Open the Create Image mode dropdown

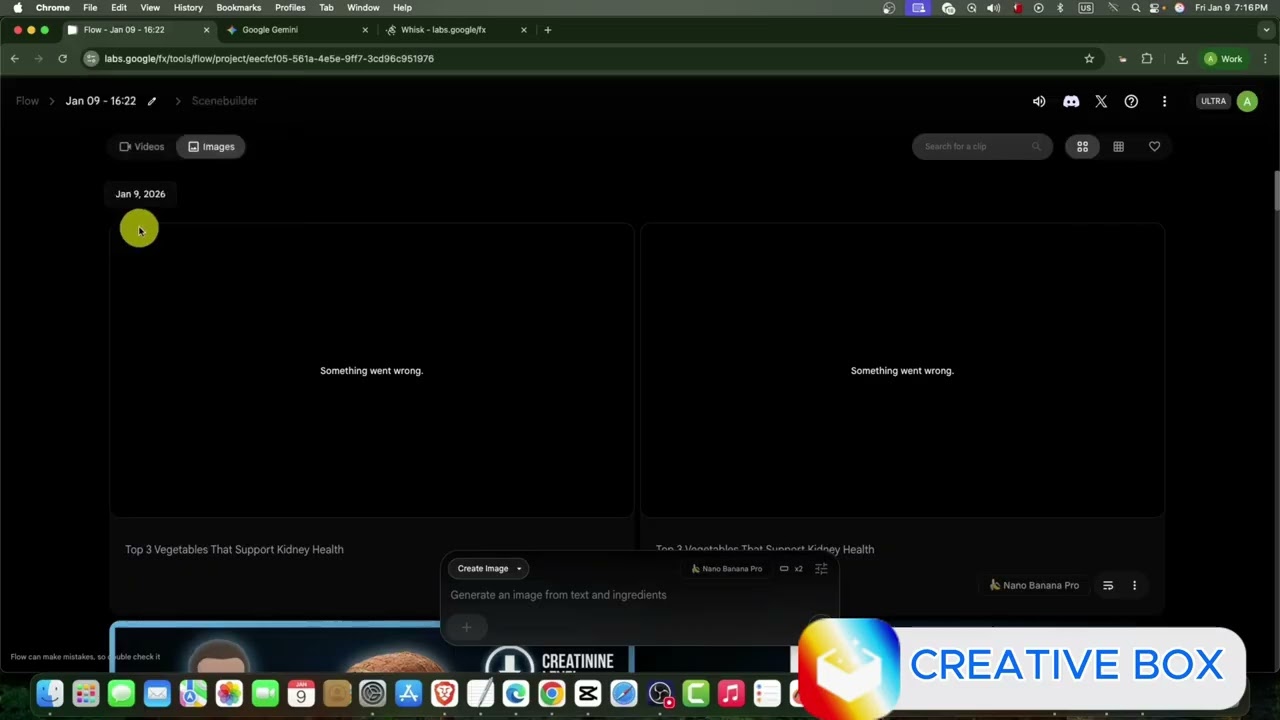(489, 569)
